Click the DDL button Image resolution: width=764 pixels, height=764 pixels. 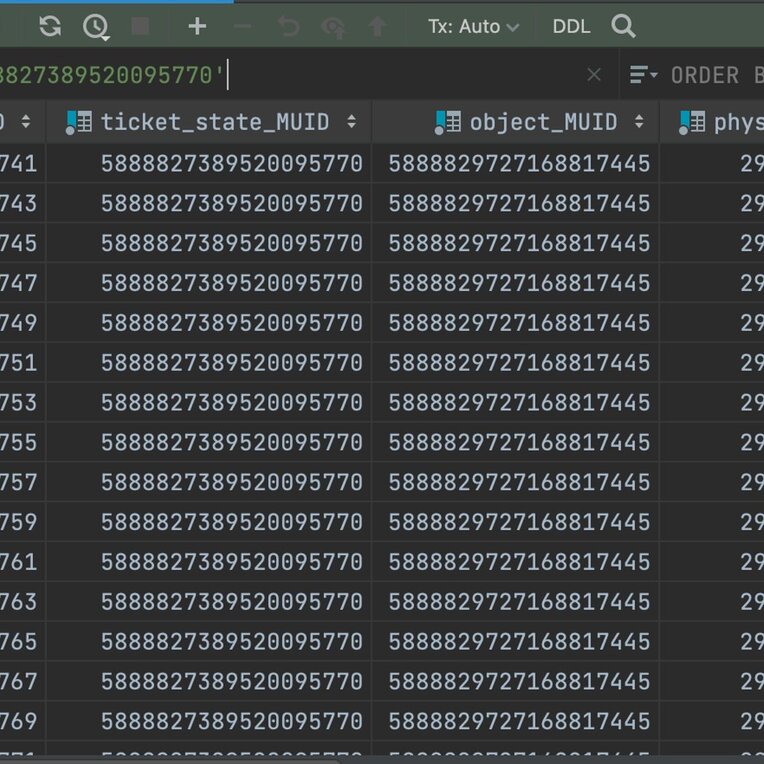click(x=571, y=27)
